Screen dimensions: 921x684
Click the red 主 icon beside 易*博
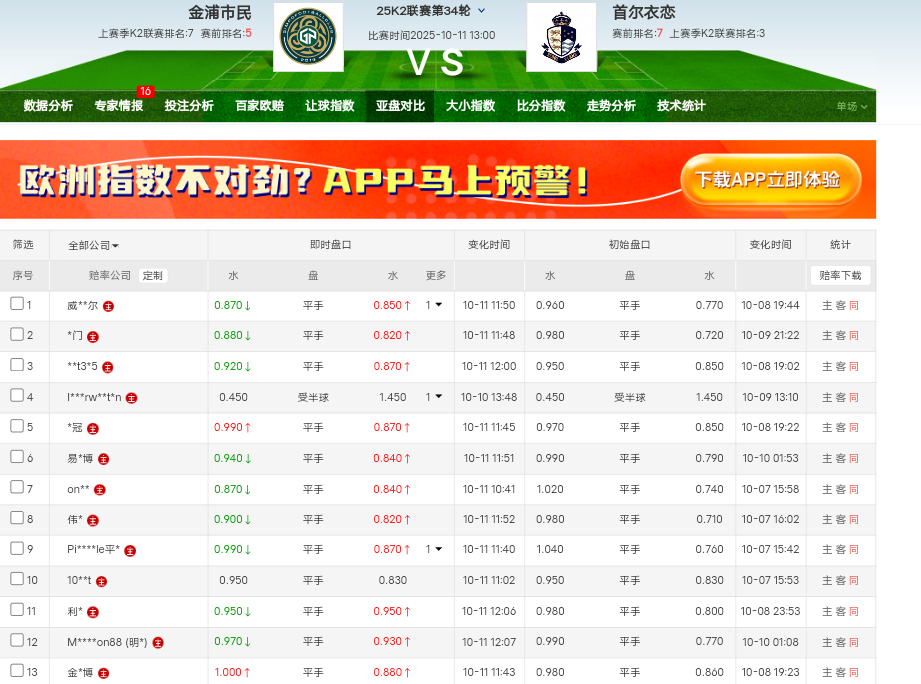(x=104, y=459)
